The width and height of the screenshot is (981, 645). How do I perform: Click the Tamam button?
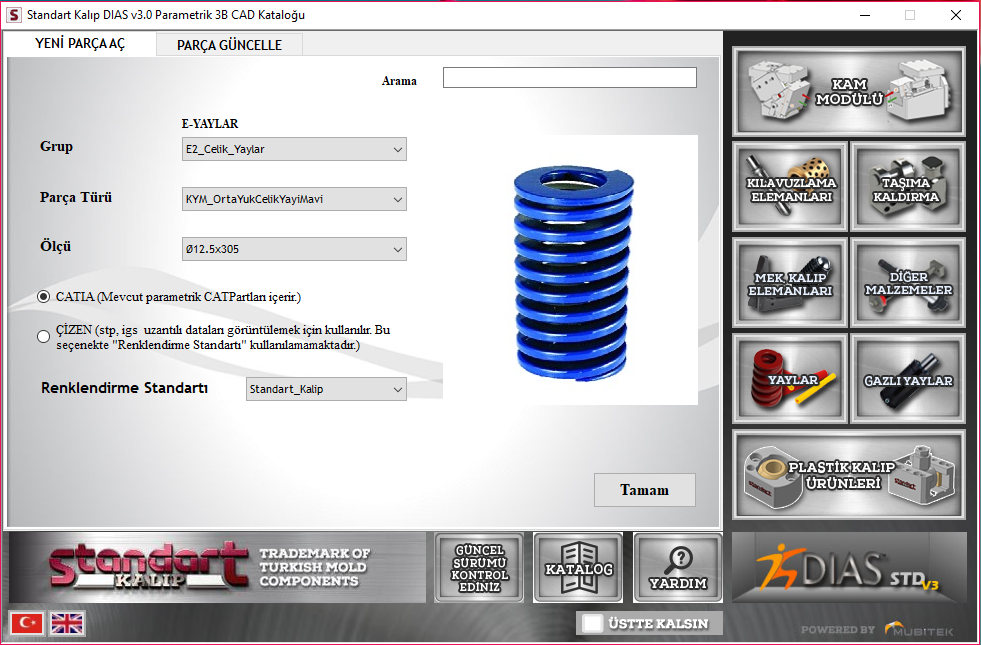644,490
